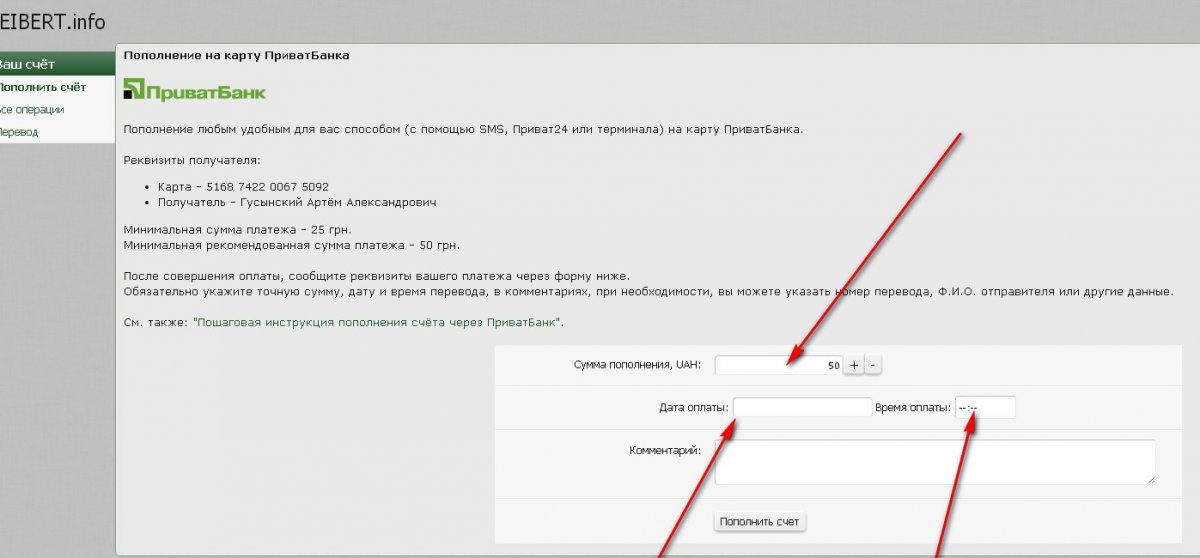
Task: Decrease amount with the minus button
Action: click(x=873, y=366)
